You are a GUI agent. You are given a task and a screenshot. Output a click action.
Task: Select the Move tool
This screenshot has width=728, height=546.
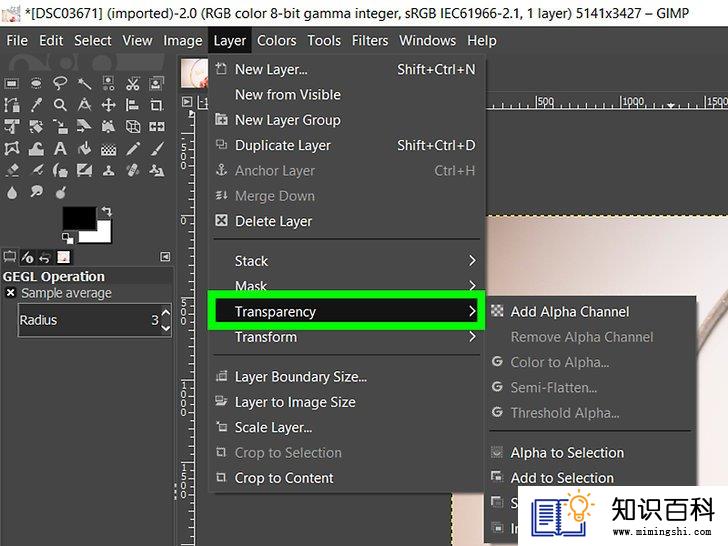(108, 105)
